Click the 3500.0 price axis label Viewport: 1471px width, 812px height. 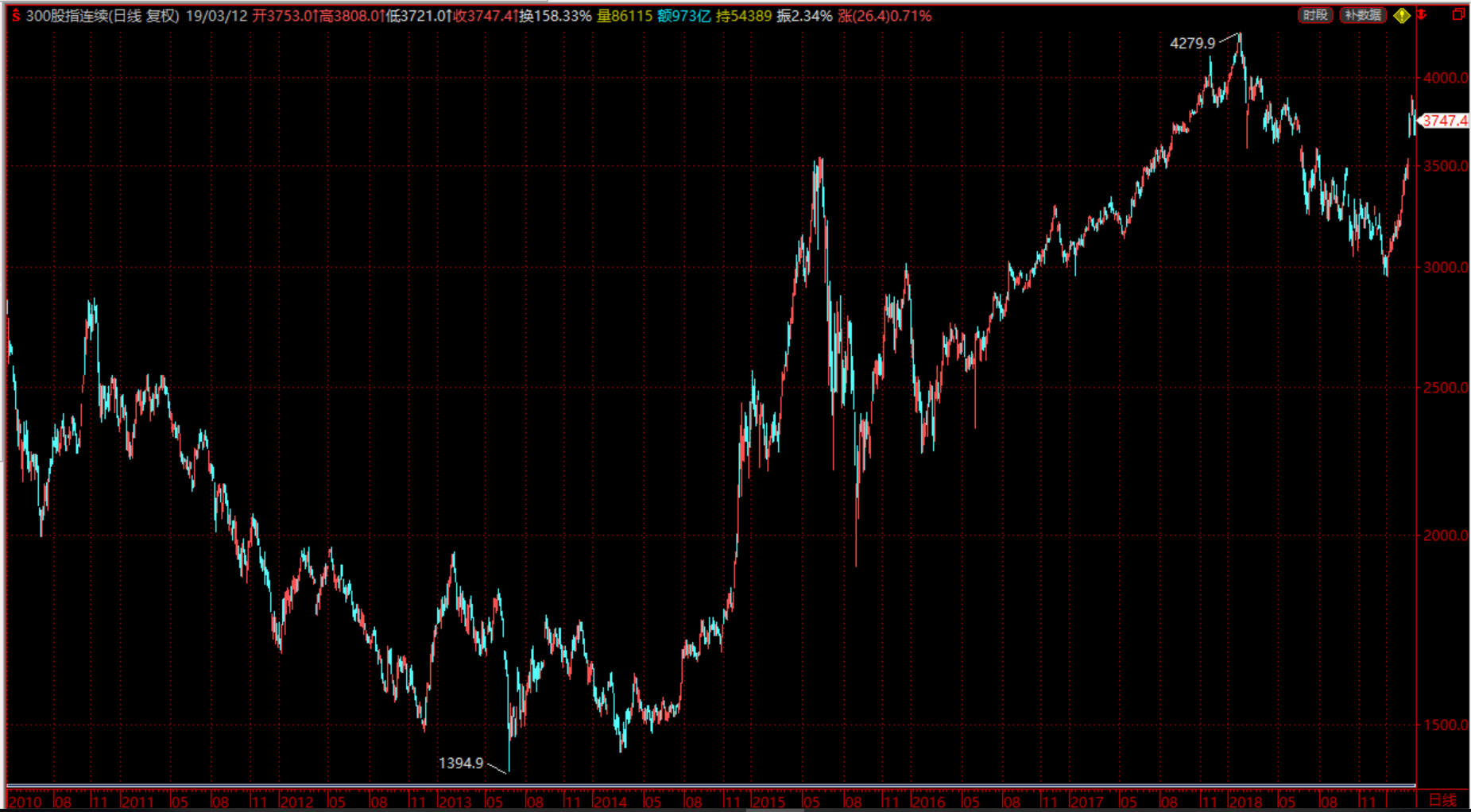1446,166
